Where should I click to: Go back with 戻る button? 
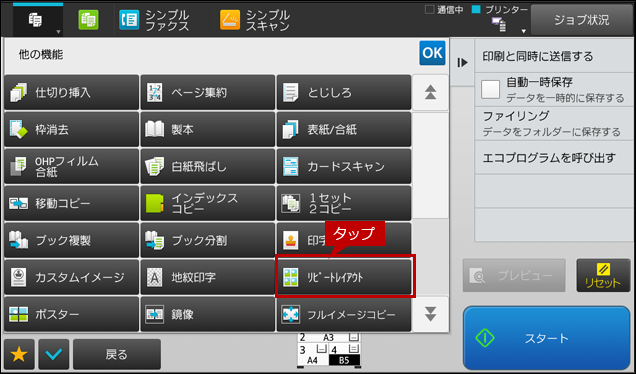coord(117,354)
